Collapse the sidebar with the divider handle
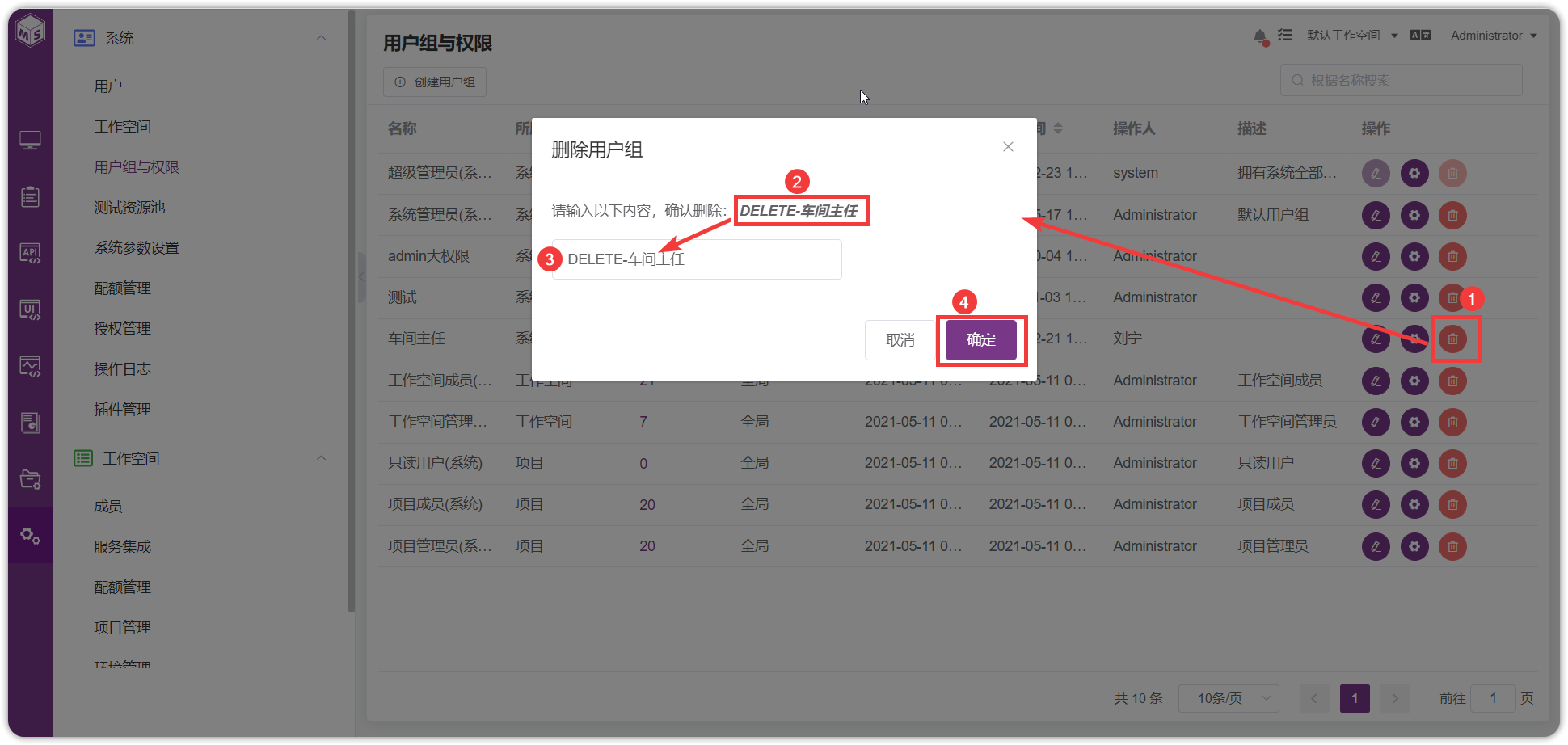Image resolution: width=1568 pixels, height=745 pixels. point(361,277)
